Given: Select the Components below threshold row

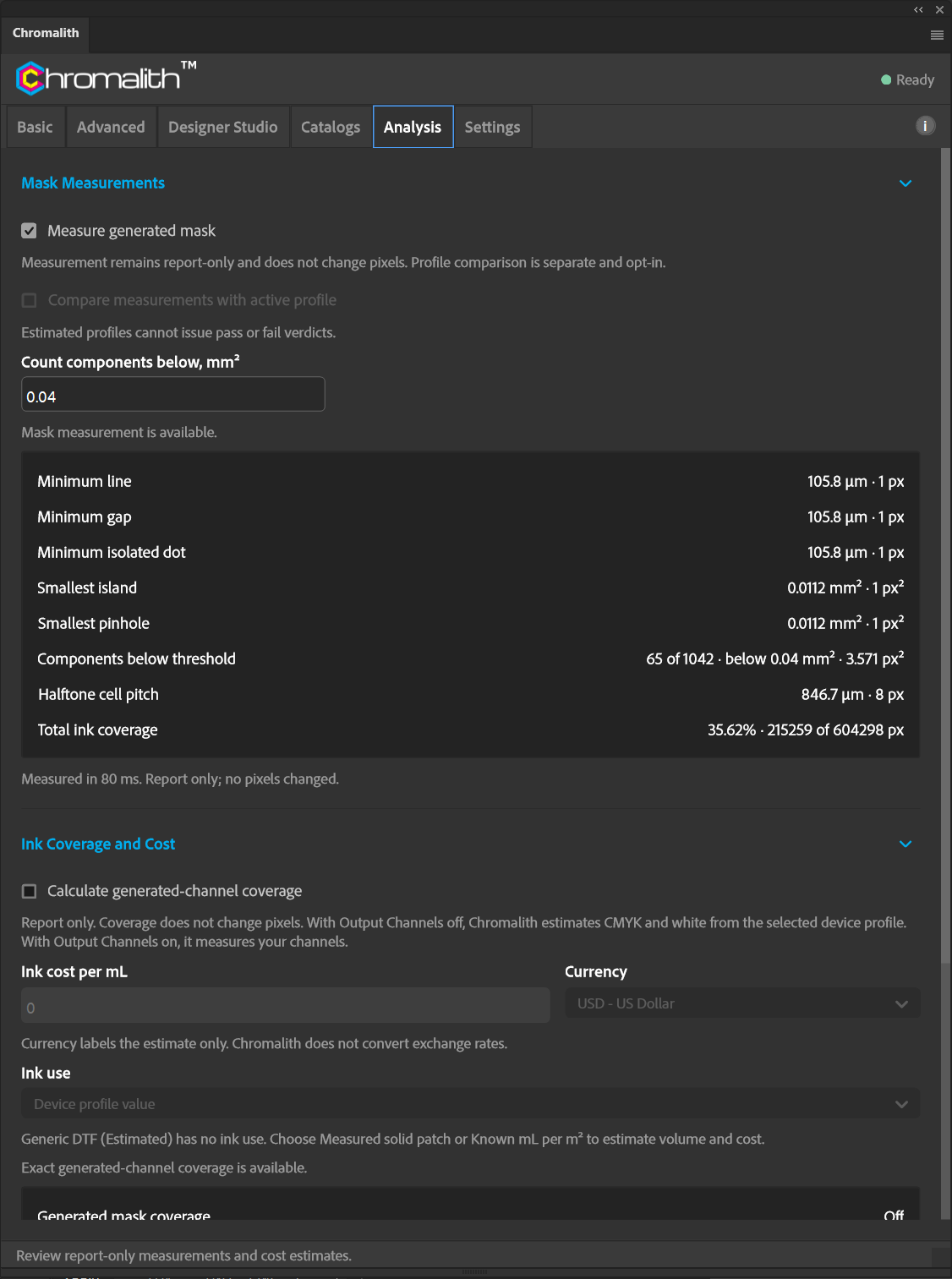Looking at the screenshot, I should (470, 659).
